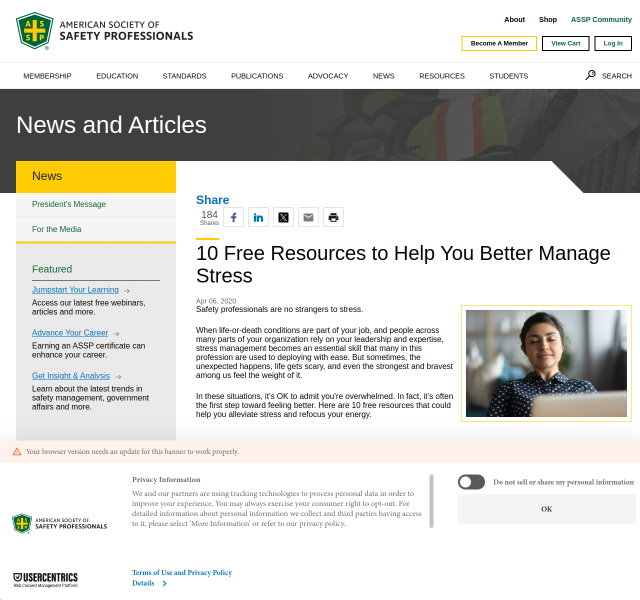Click the warning triangle icon in the banner
This screenshot has height=600, width=640.
click(x=17, y=451)
